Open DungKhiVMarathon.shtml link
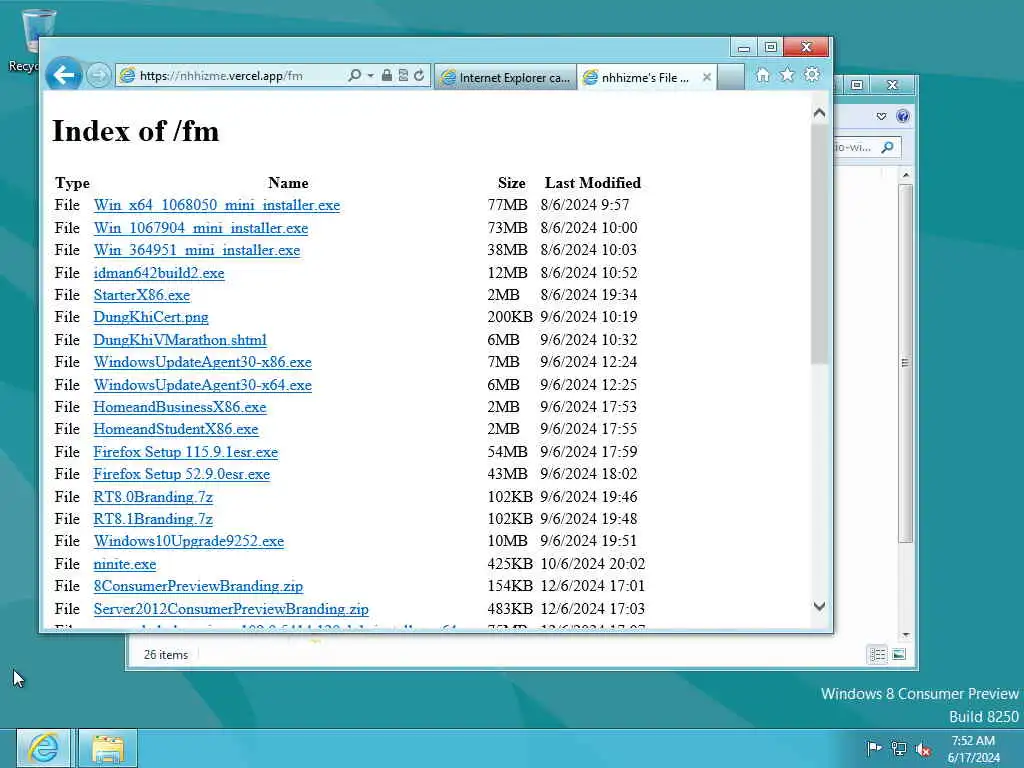The width and height of the screenshot is (1024, 768). (x=180, y=340)
